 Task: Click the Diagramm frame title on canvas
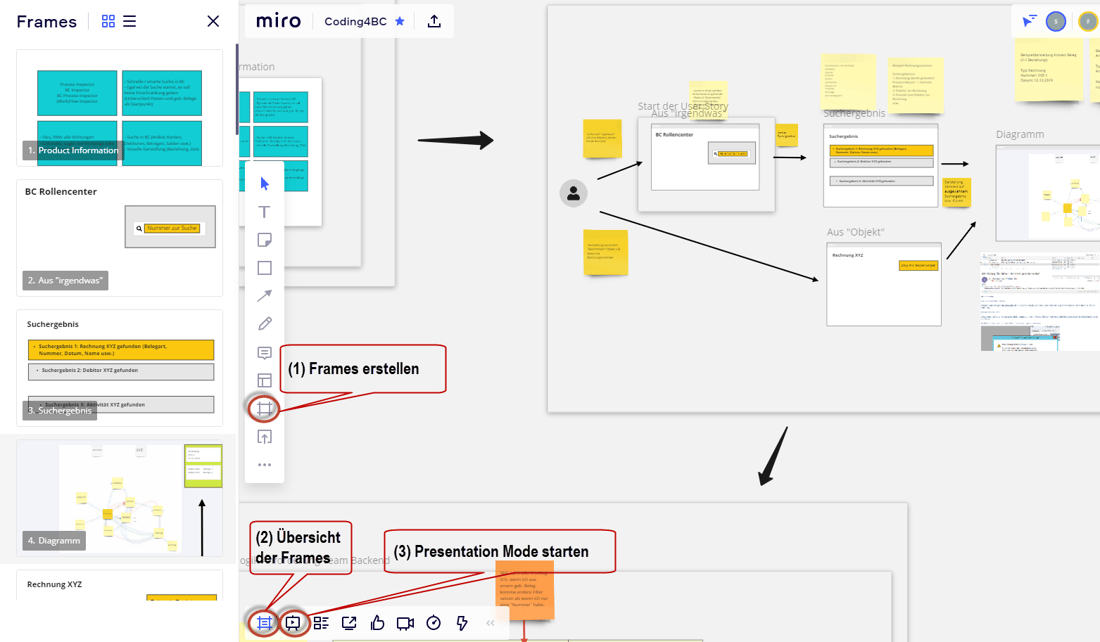1020,135
